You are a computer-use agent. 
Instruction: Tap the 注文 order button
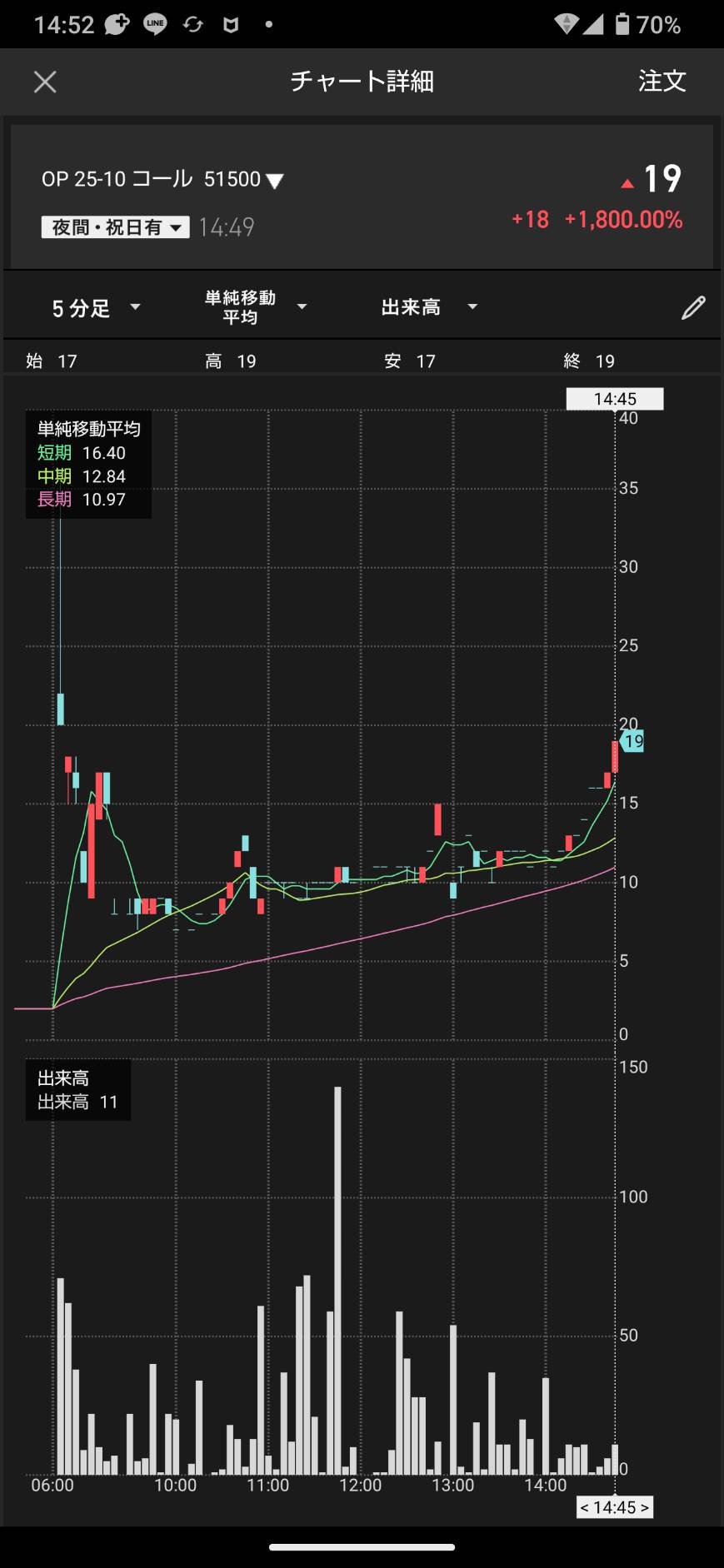click(x=662, y=82)
